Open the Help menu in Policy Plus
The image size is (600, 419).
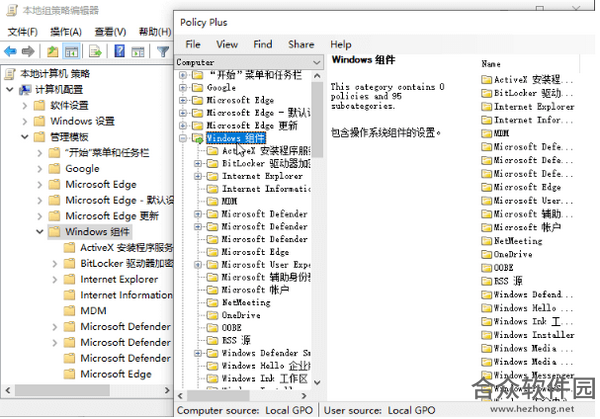coord(341,44)
